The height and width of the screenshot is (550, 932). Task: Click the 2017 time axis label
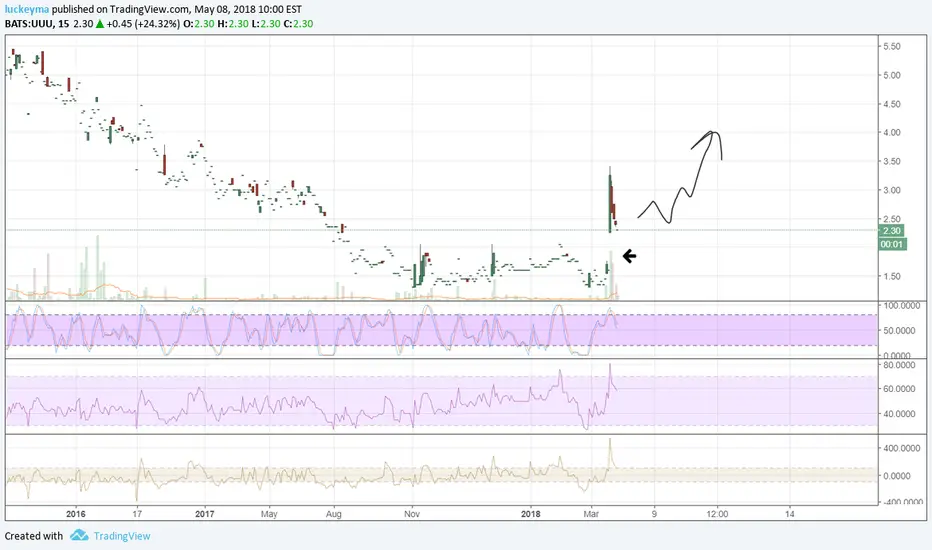204,514
